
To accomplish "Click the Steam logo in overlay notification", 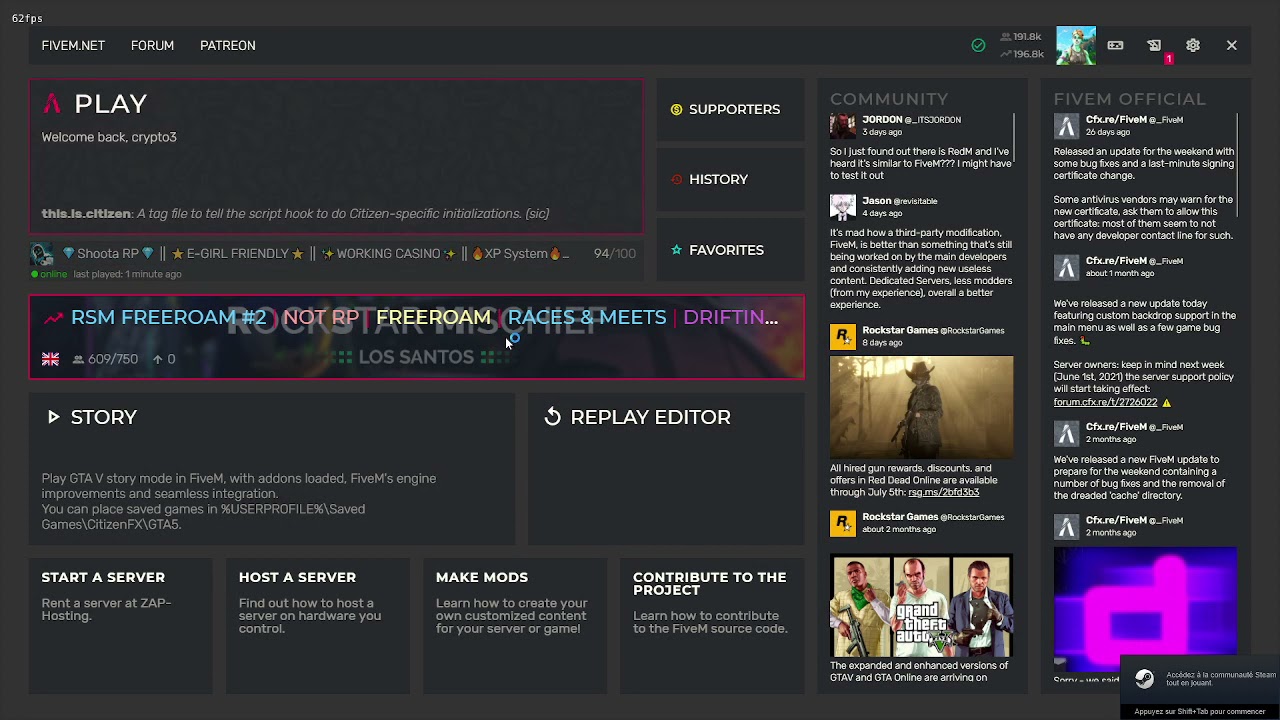I will 1144,678.
